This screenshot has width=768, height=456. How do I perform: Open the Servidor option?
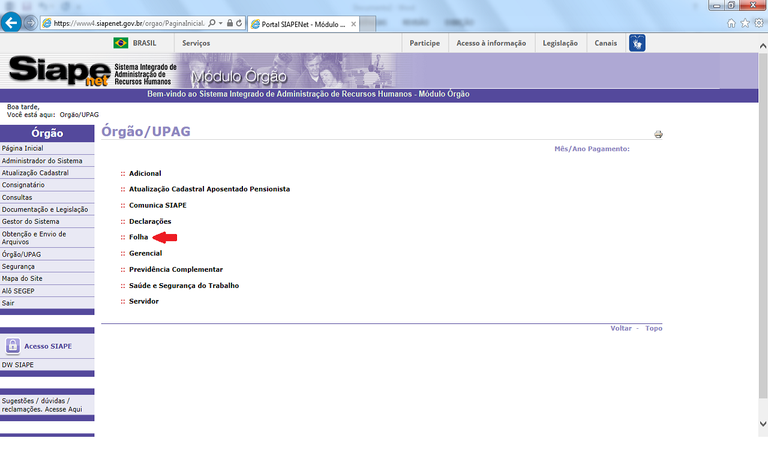coord(144,301)
